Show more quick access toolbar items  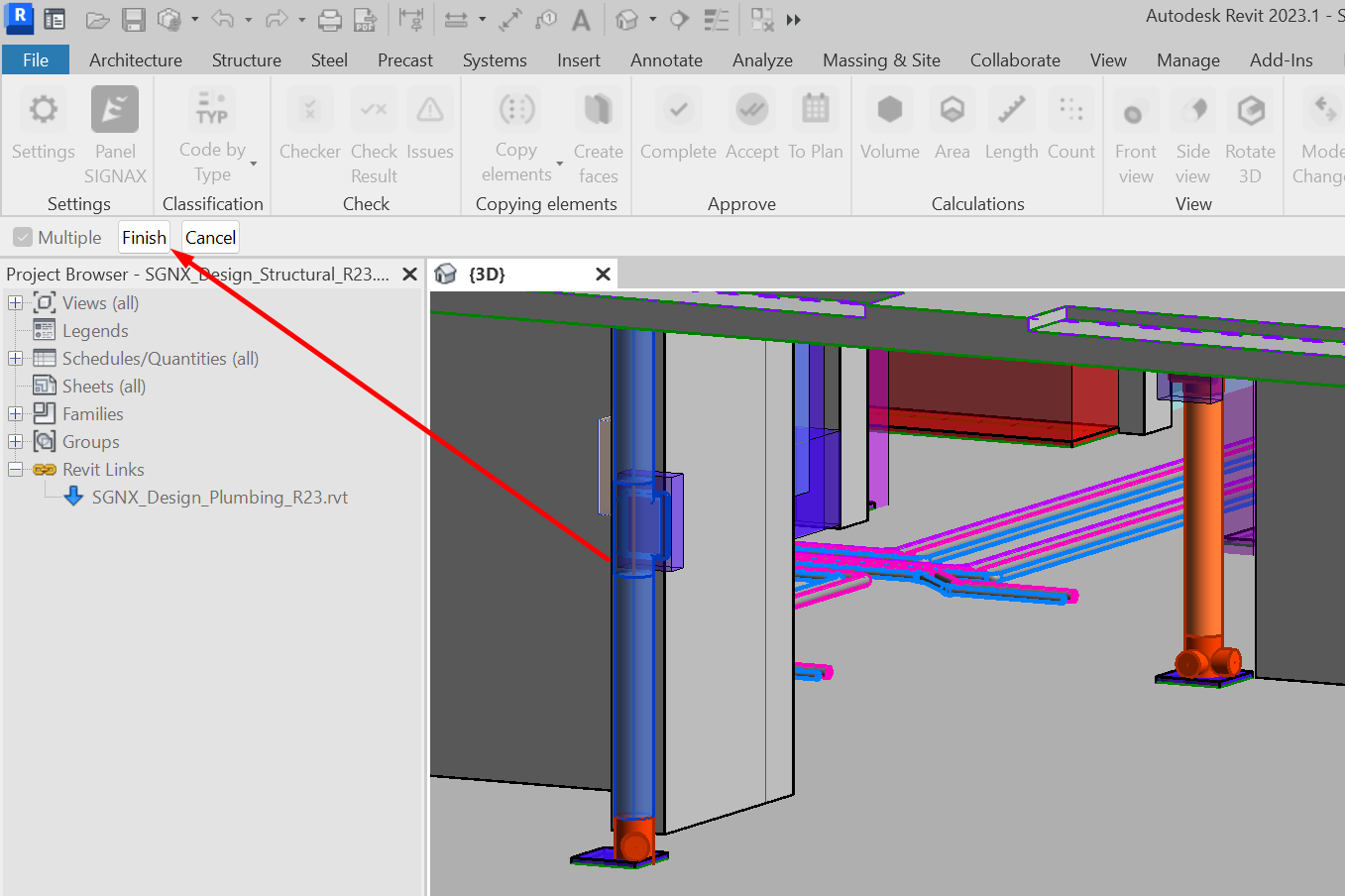click(x=793, y=20)
